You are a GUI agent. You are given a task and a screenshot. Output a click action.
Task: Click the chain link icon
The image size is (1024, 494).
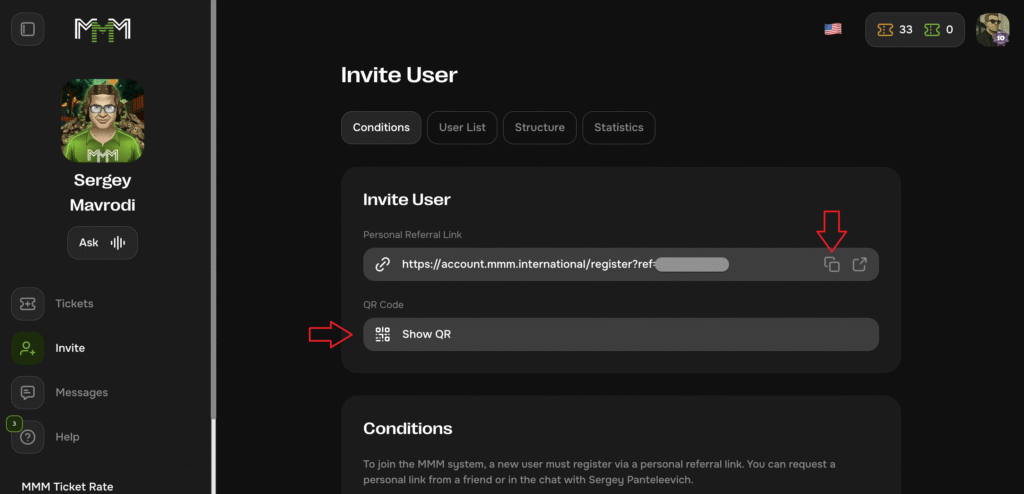[x=382, y=265]
